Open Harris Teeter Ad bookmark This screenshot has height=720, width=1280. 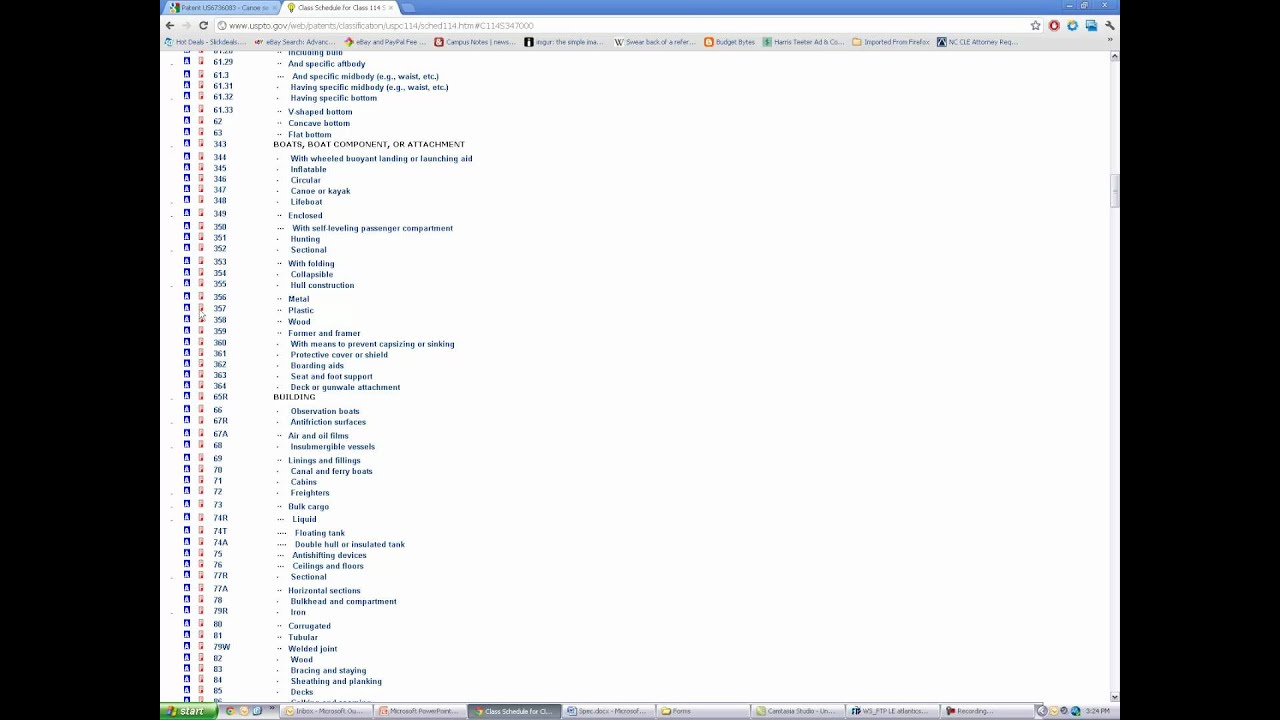pos(803,42)
